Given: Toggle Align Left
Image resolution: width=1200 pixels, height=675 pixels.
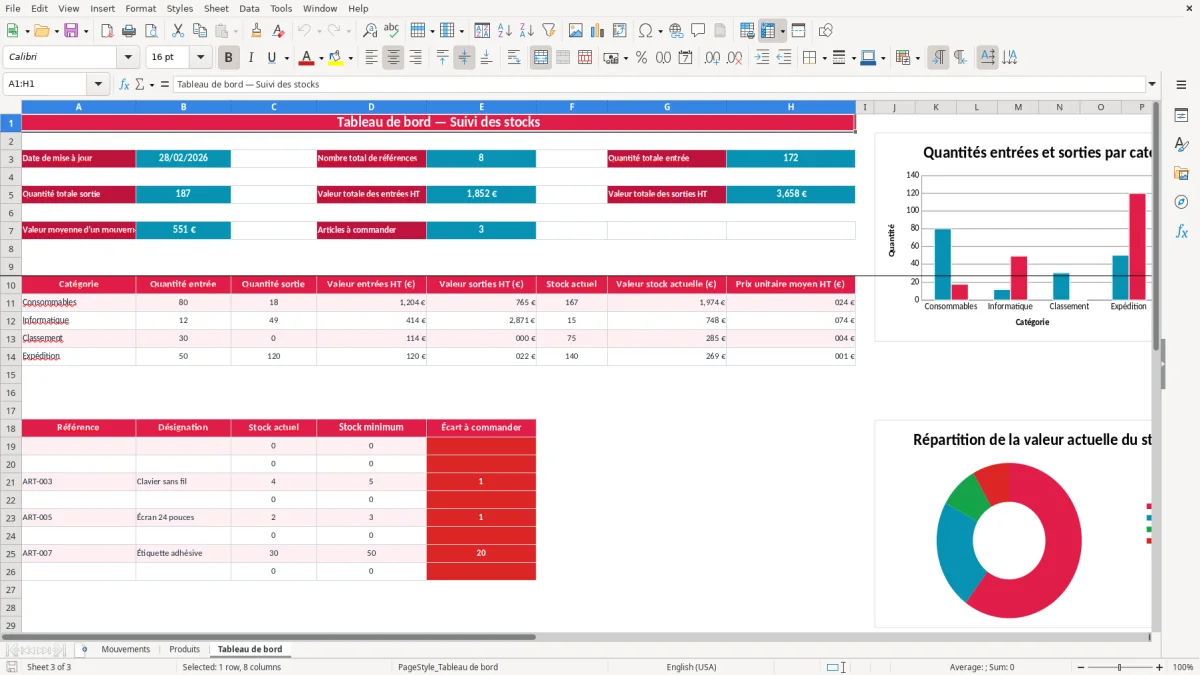Looking at the screenshot, I should click(371, 58).
